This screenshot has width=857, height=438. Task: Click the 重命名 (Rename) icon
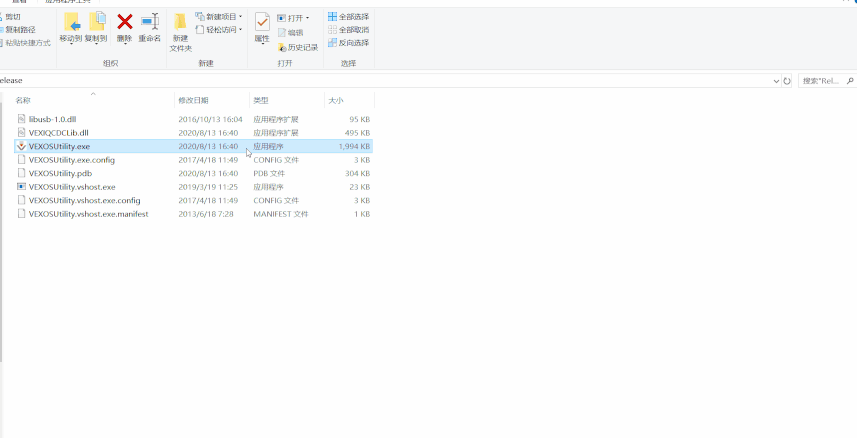point(149,22)
